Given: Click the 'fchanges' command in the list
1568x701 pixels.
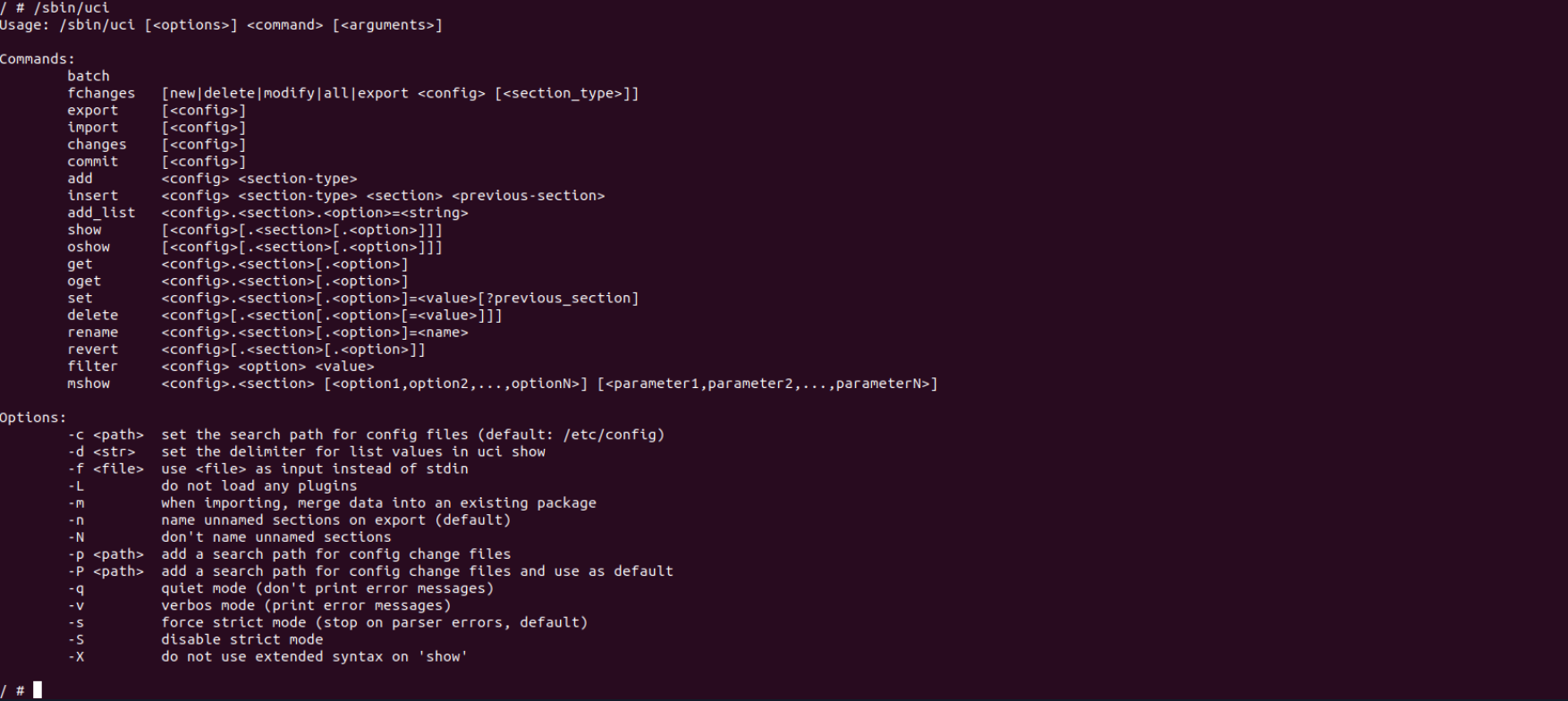Looking at the screenshot, I should click(x=101, y=94).
